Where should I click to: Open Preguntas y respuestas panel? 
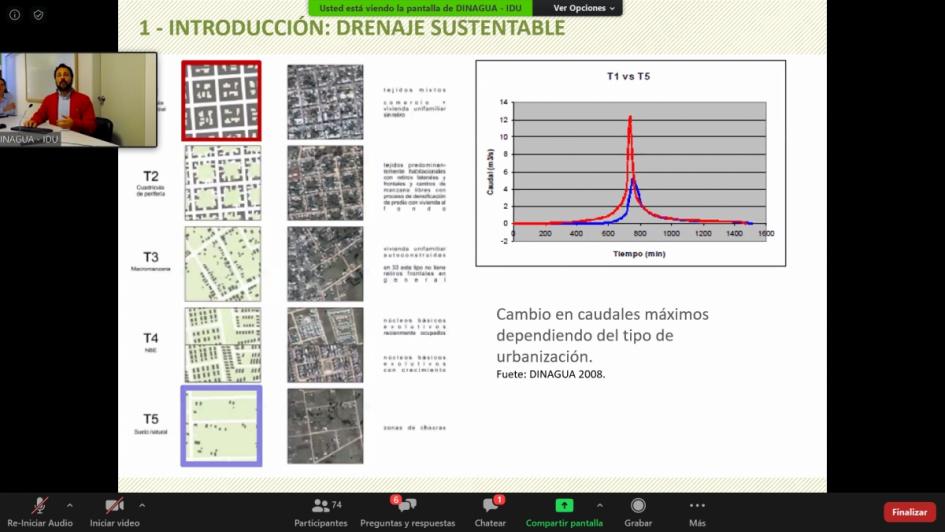[407, 512]
